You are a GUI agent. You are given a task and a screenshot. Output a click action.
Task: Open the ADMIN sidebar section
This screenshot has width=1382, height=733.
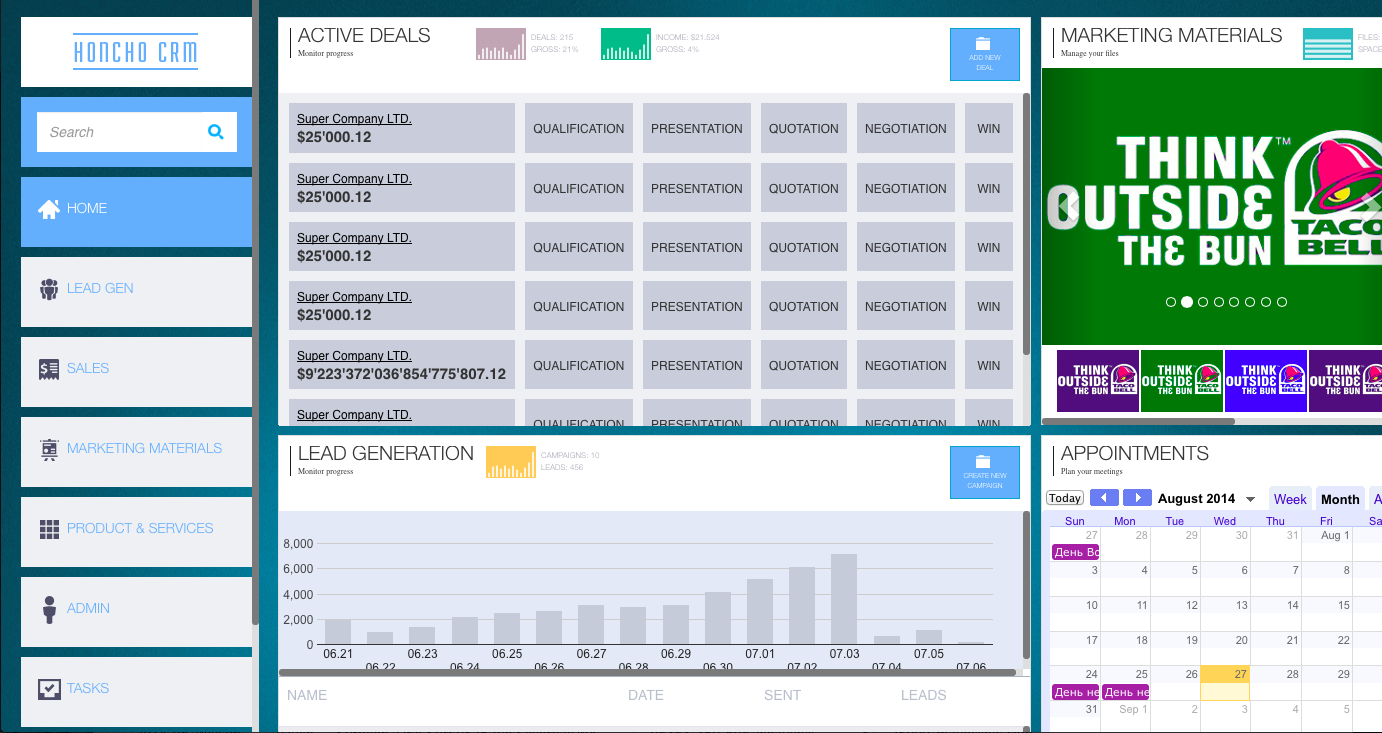coord(136,612)
